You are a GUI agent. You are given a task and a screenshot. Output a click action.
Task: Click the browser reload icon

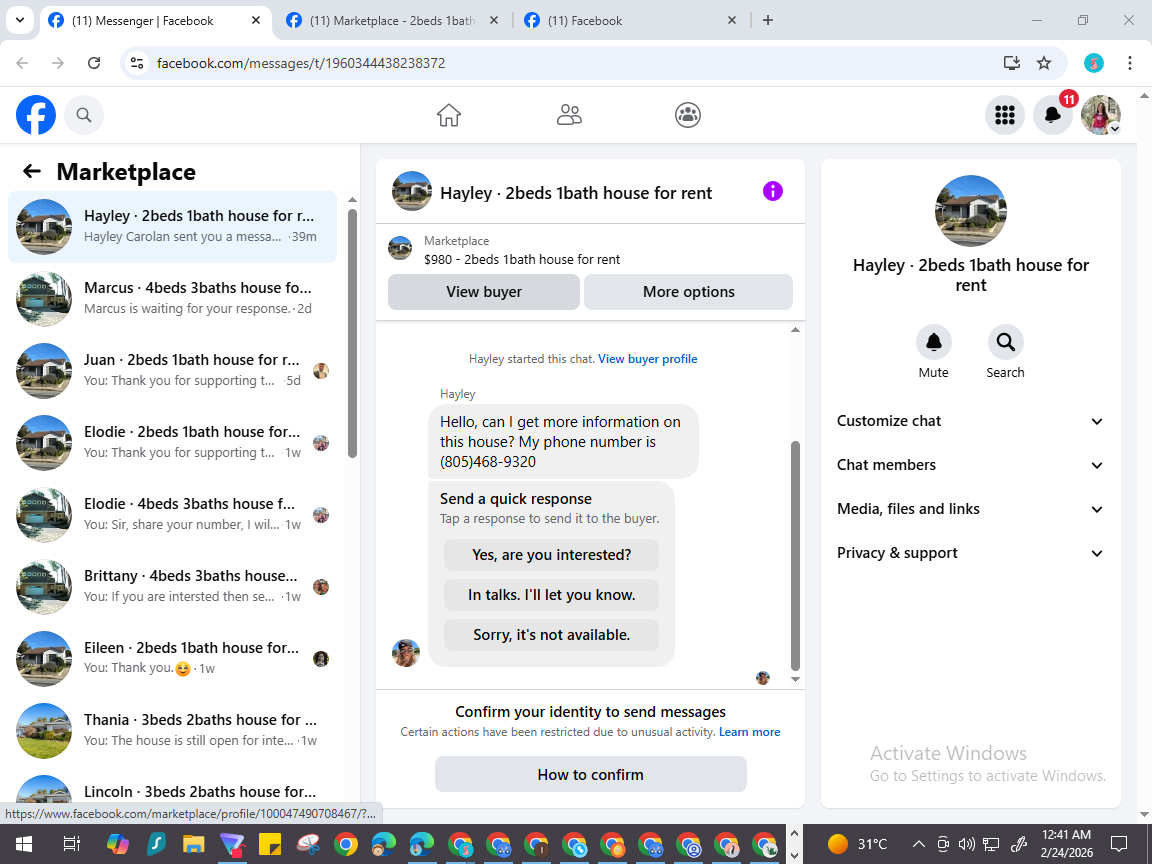[x=94, y=63]
